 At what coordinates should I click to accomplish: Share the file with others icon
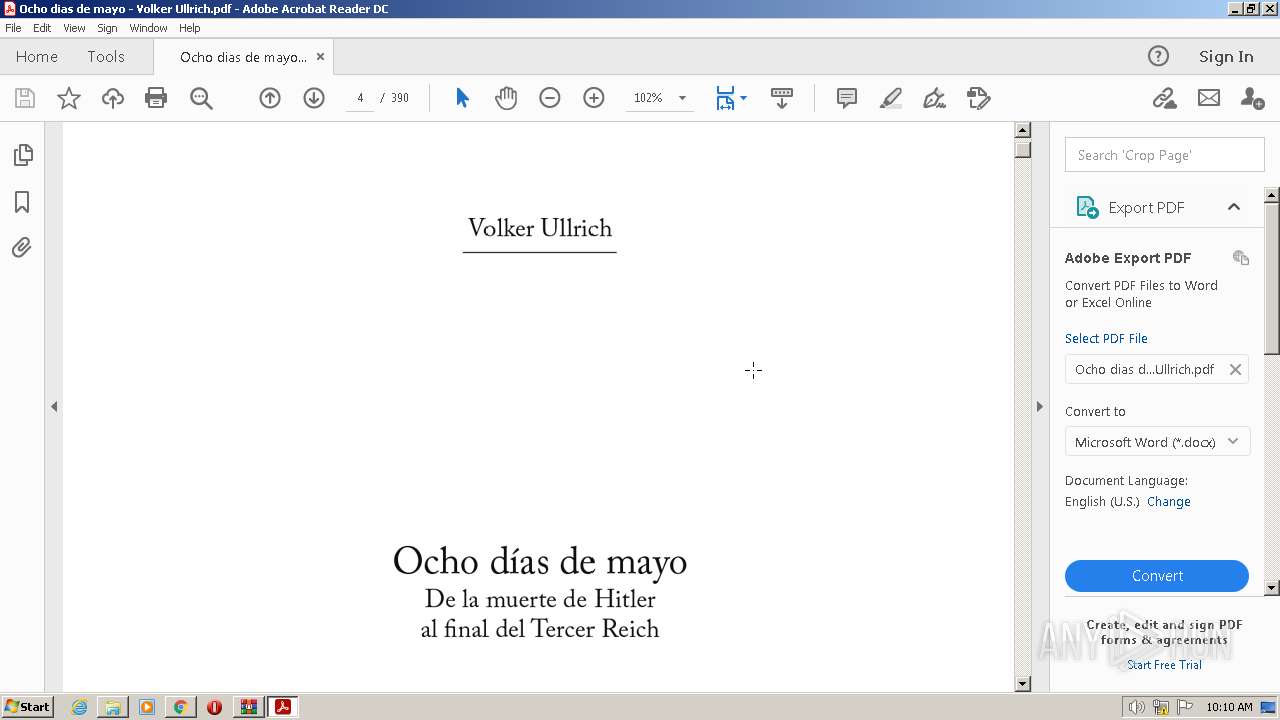click(x=1252, y=98)
